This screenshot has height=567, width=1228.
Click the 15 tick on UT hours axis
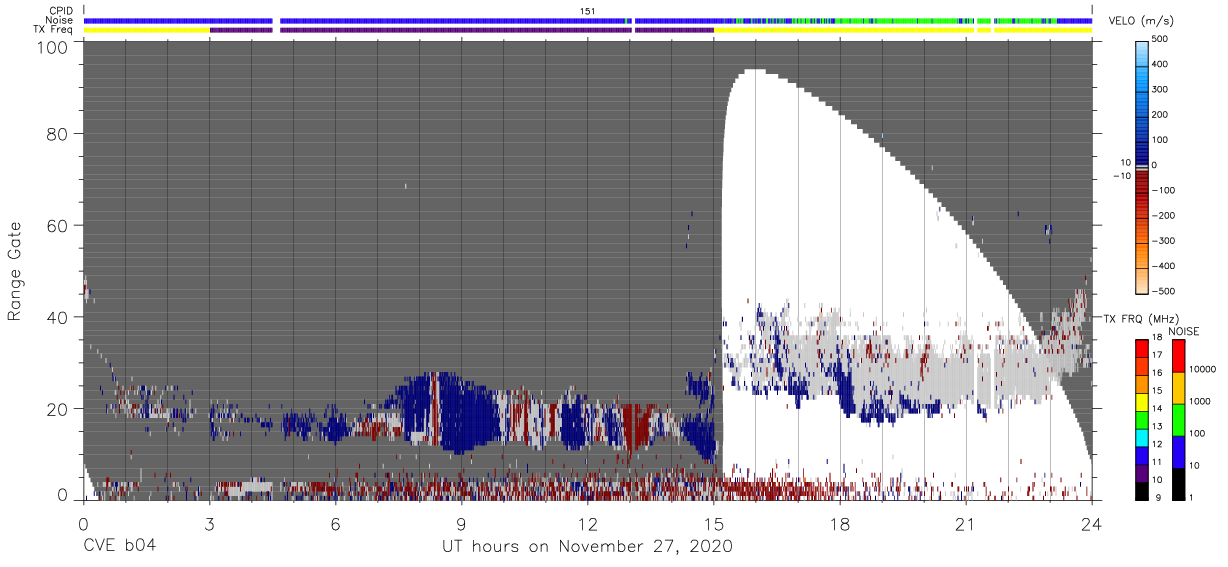(x=714, y=523)
